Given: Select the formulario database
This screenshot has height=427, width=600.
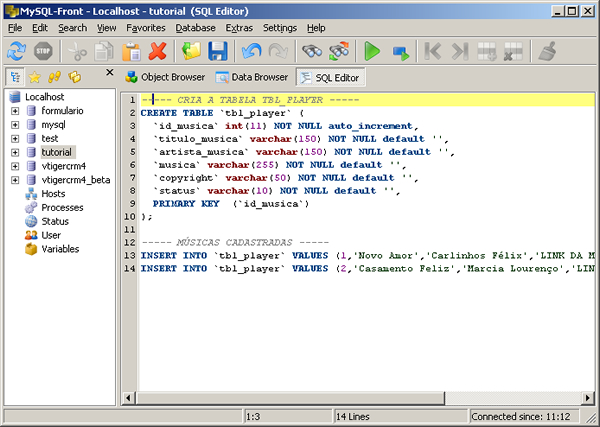Looking at the screenshot, I should 62,111.
